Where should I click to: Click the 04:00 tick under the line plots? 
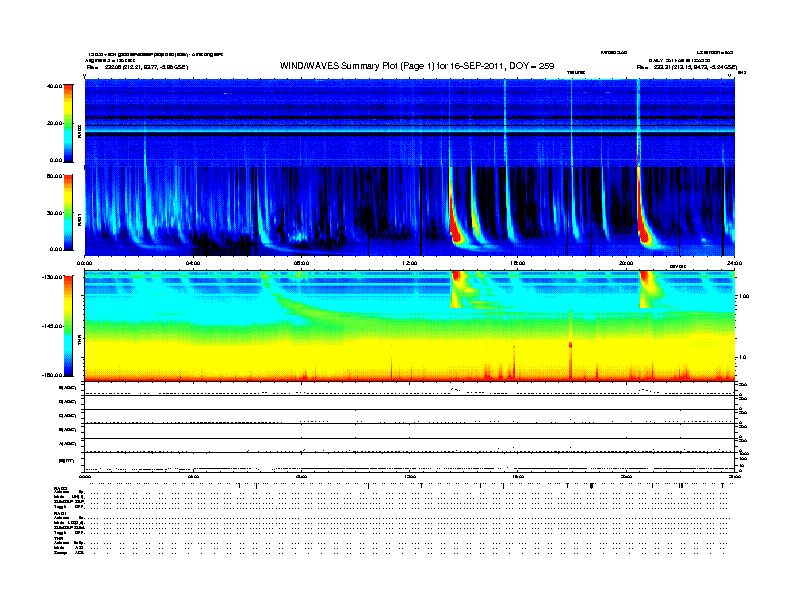point(193,476)
